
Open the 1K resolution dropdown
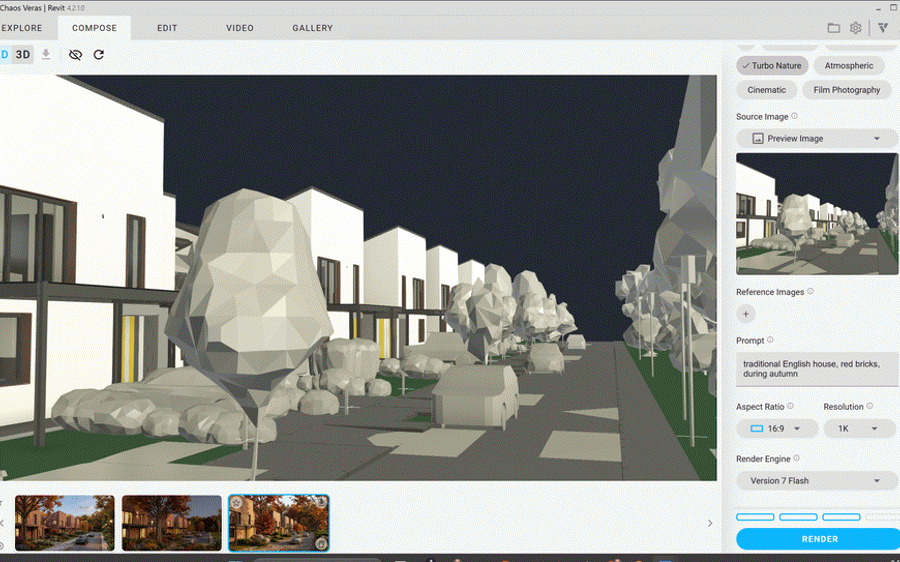[x=859, y=429]
